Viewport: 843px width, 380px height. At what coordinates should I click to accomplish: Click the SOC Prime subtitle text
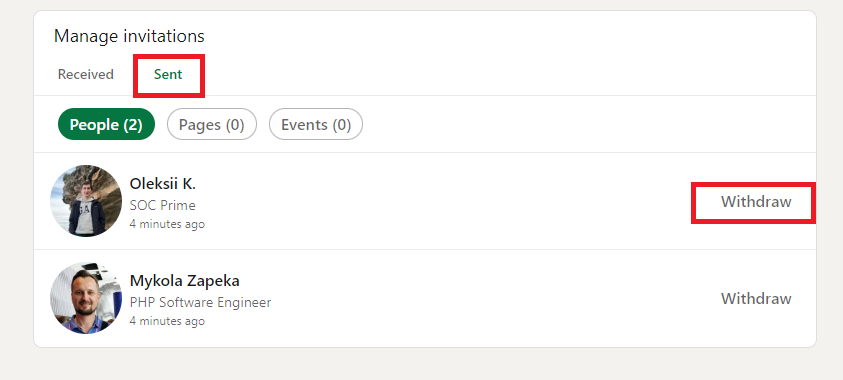[162, 205]
